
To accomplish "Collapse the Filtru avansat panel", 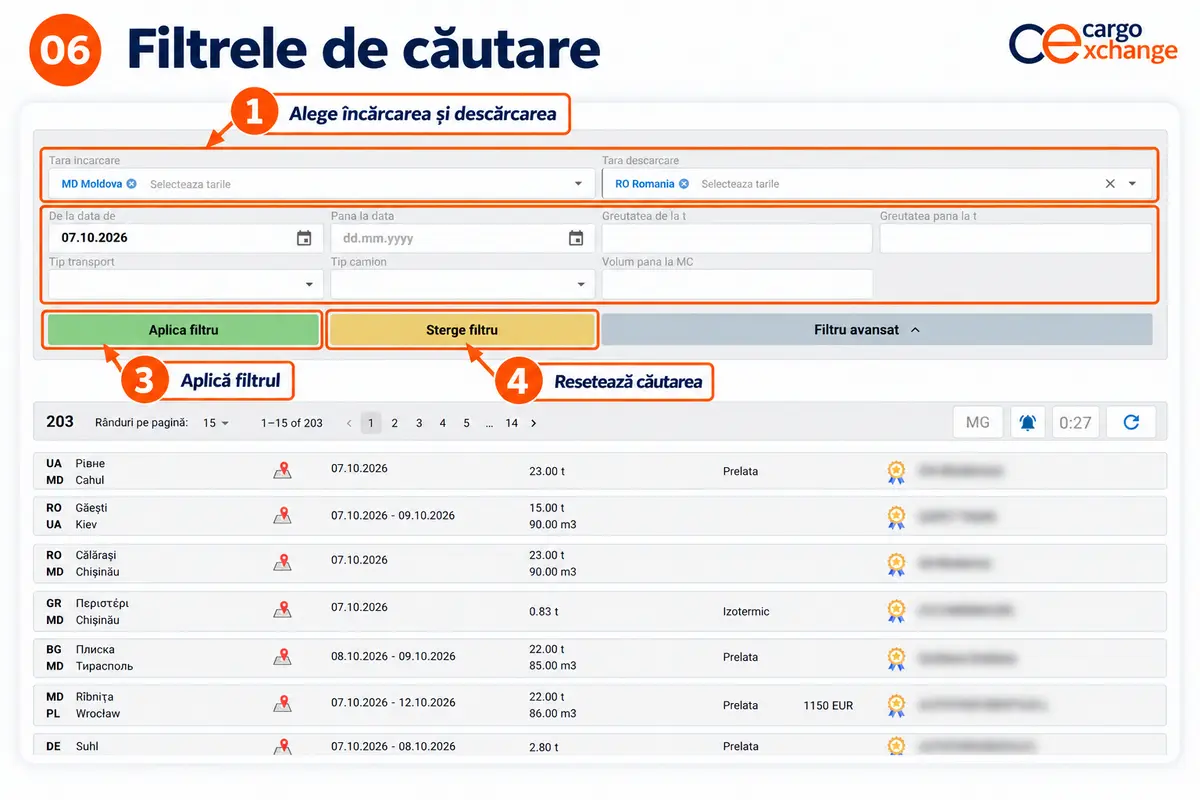I will 877,330.
